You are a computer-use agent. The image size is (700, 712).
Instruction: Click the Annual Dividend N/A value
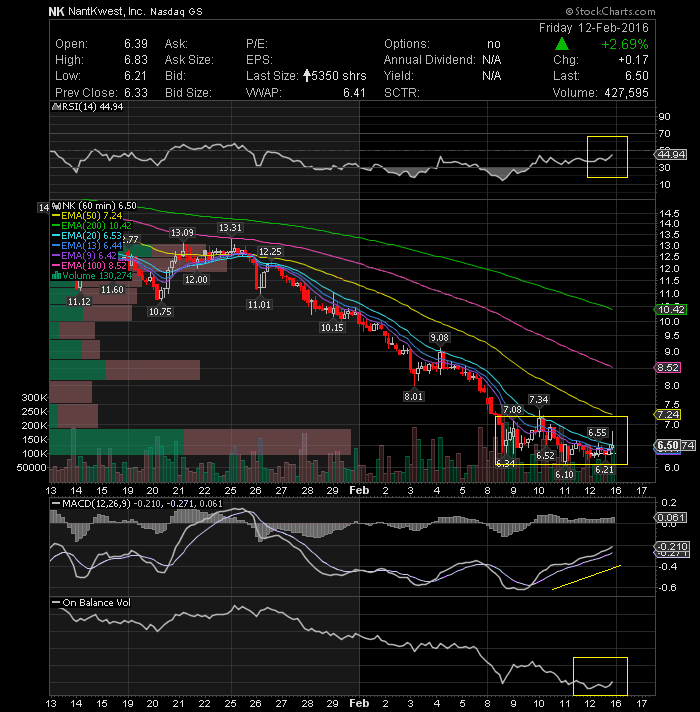pyautogui.click(x=492, y=60)
